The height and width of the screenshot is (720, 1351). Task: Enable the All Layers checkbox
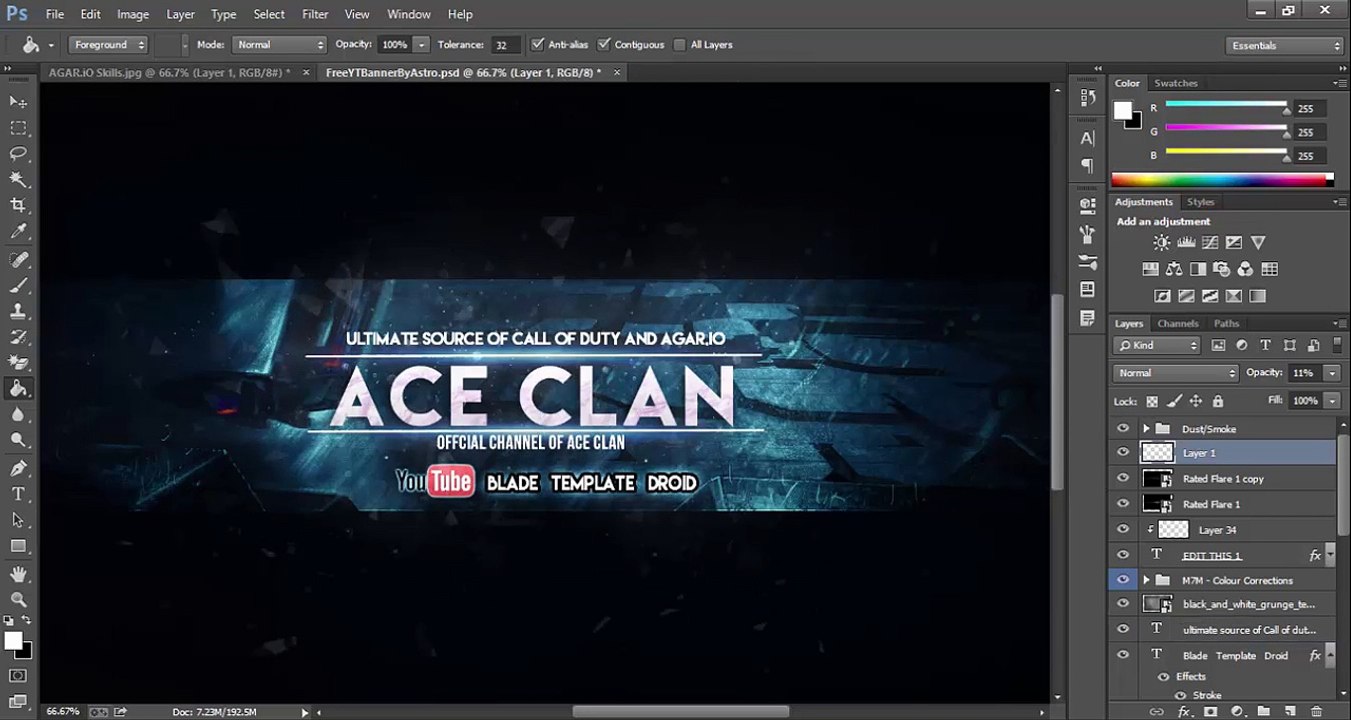tap(680, 45)
